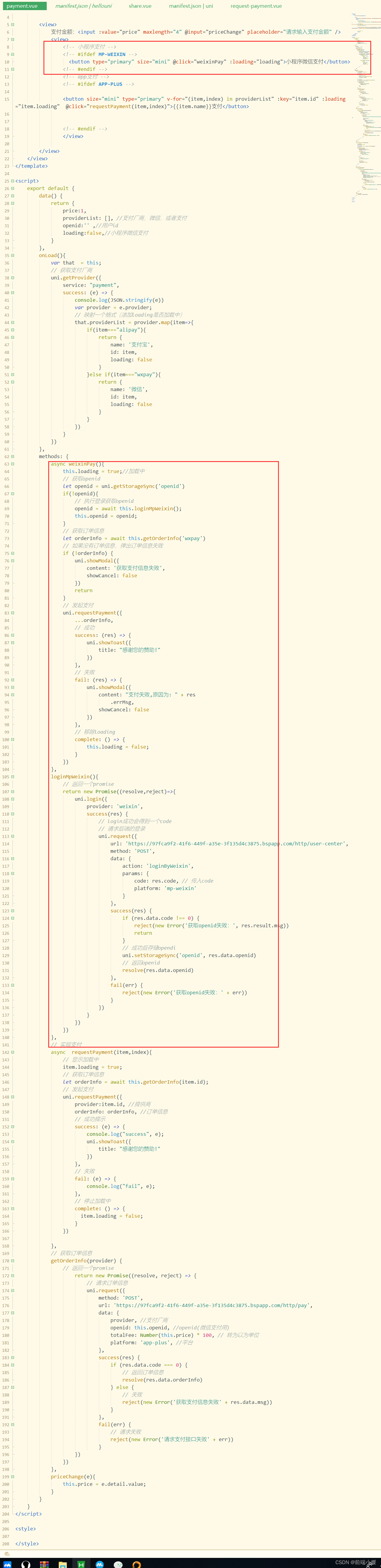Viewport: 381px width, 1568px height.
Task: Collapse the view block at line 5
Action: (x=13, y=24)
